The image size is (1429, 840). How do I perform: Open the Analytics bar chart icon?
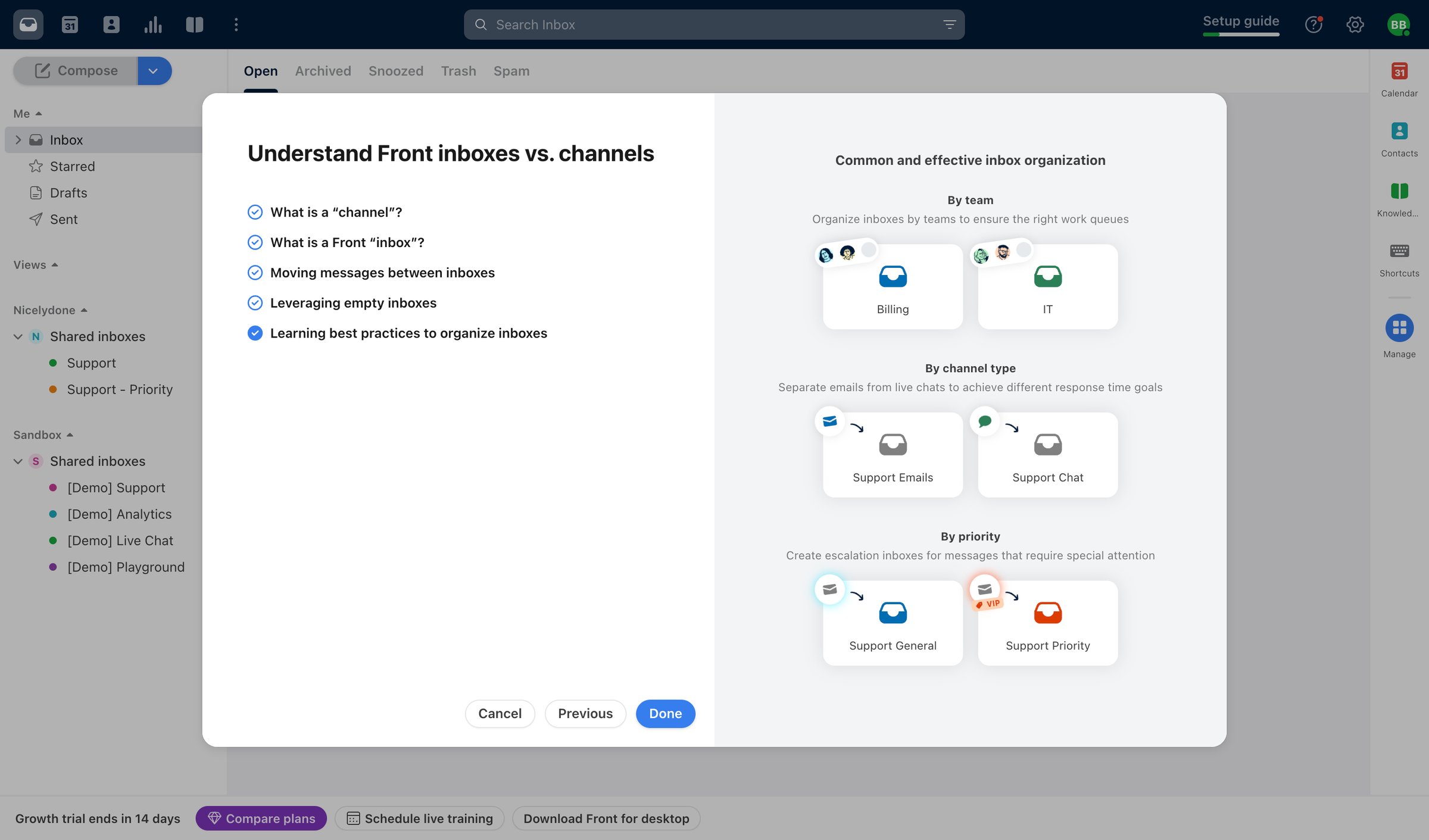[x=153, y=24]
